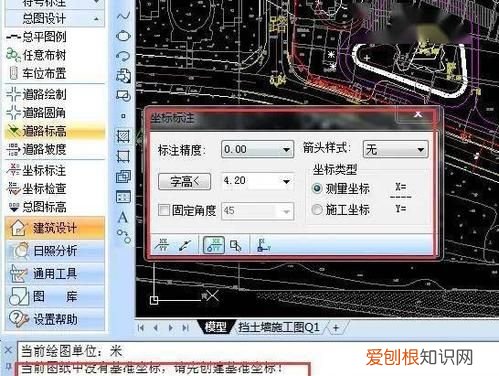Choose 总图标高 from the side menu
The height and width of the screenshot is (376, 499).
click(x=36, y=207)
